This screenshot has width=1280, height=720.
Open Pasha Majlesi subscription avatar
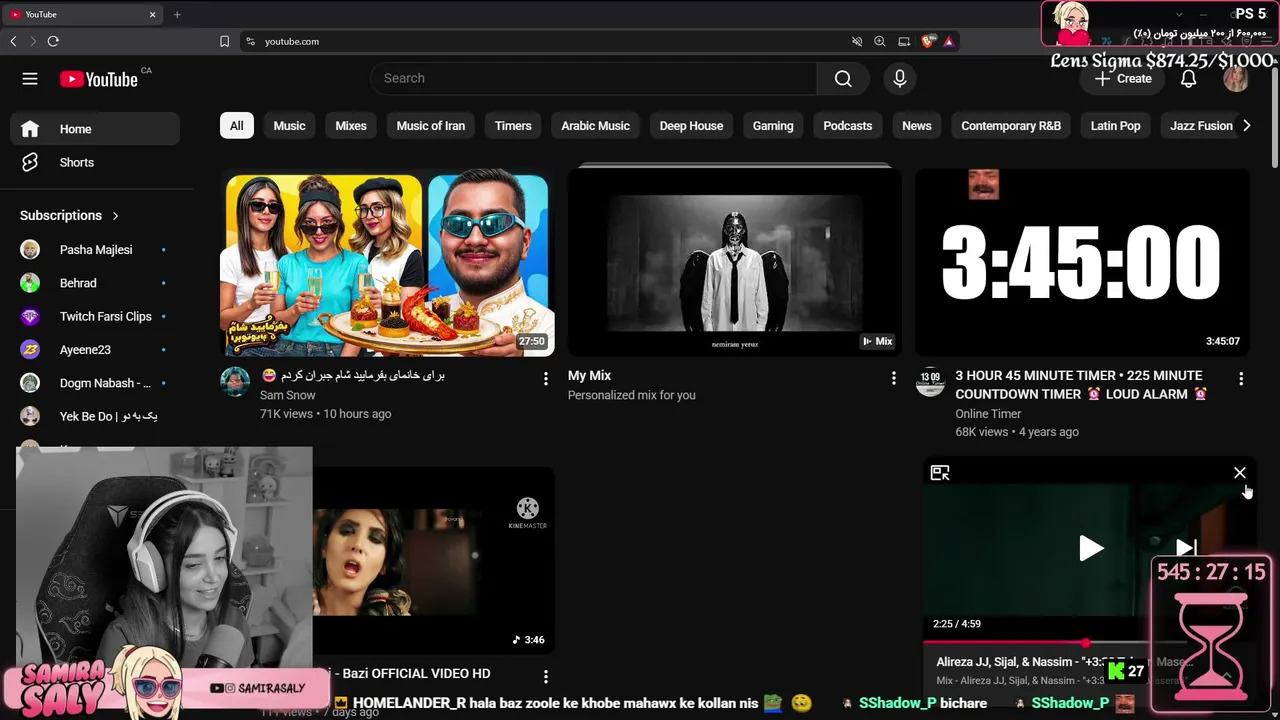pyautogui.click(x=30, y=250)
